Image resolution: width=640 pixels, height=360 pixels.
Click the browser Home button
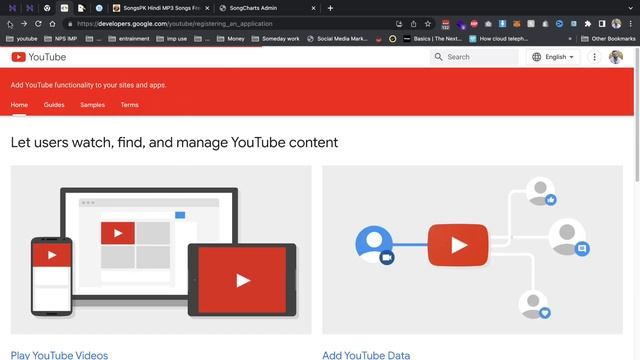click(52, 24)
